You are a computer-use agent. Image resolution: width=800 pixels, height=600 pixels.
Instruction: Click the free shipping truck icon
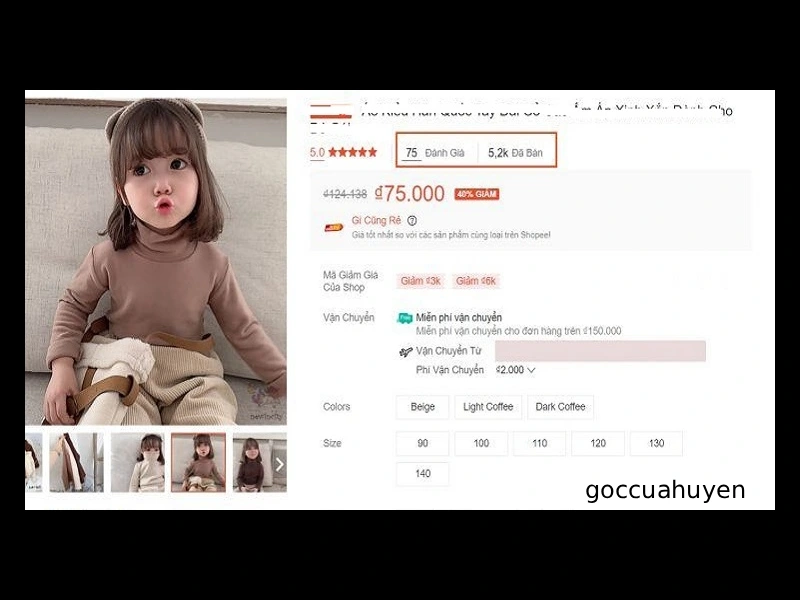(405, 318)
